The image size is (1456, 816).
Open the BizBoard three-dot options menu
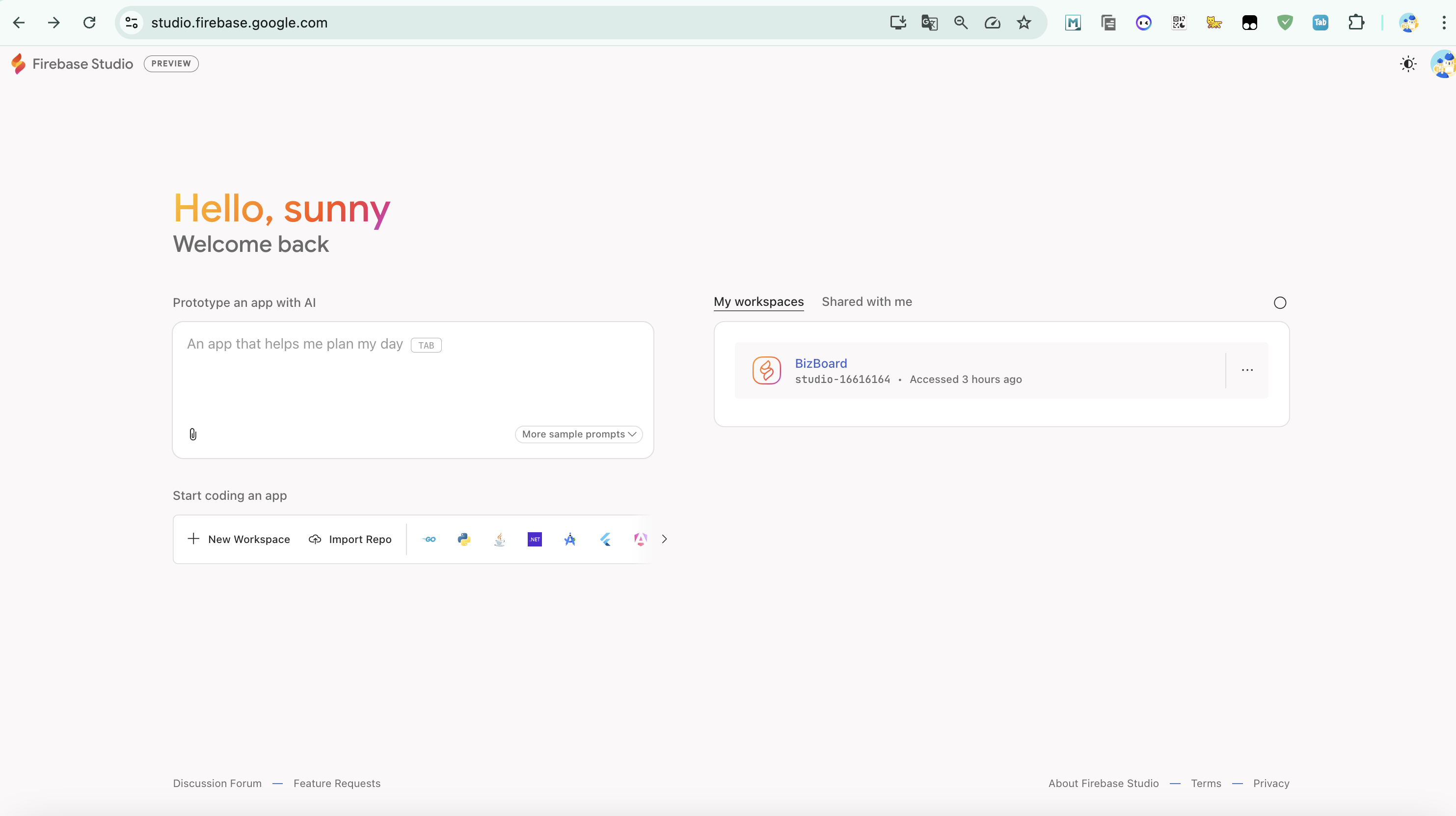(1247, 370)
